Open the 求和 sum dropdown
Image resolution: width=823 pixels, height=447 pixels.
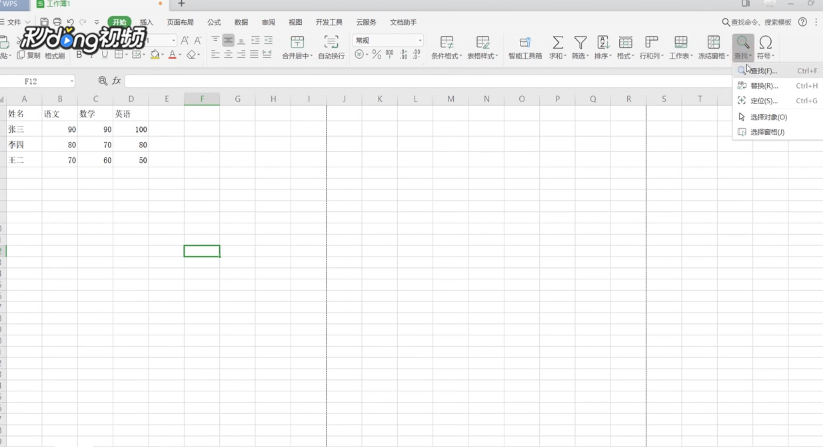point(557,47)
